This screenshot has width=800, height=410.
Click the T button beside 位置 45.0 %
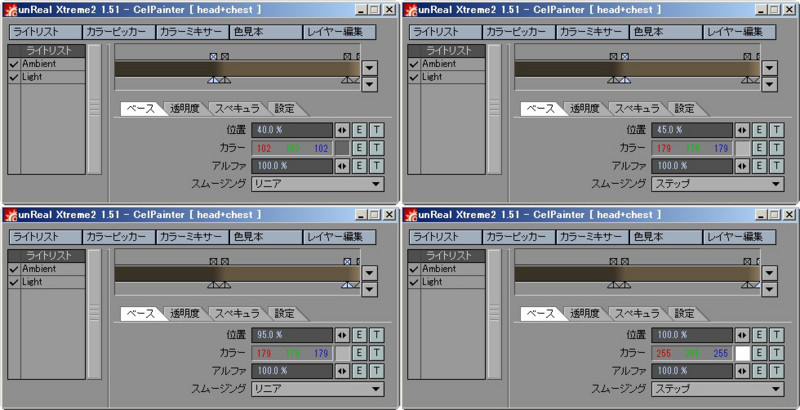click(777, 130)
